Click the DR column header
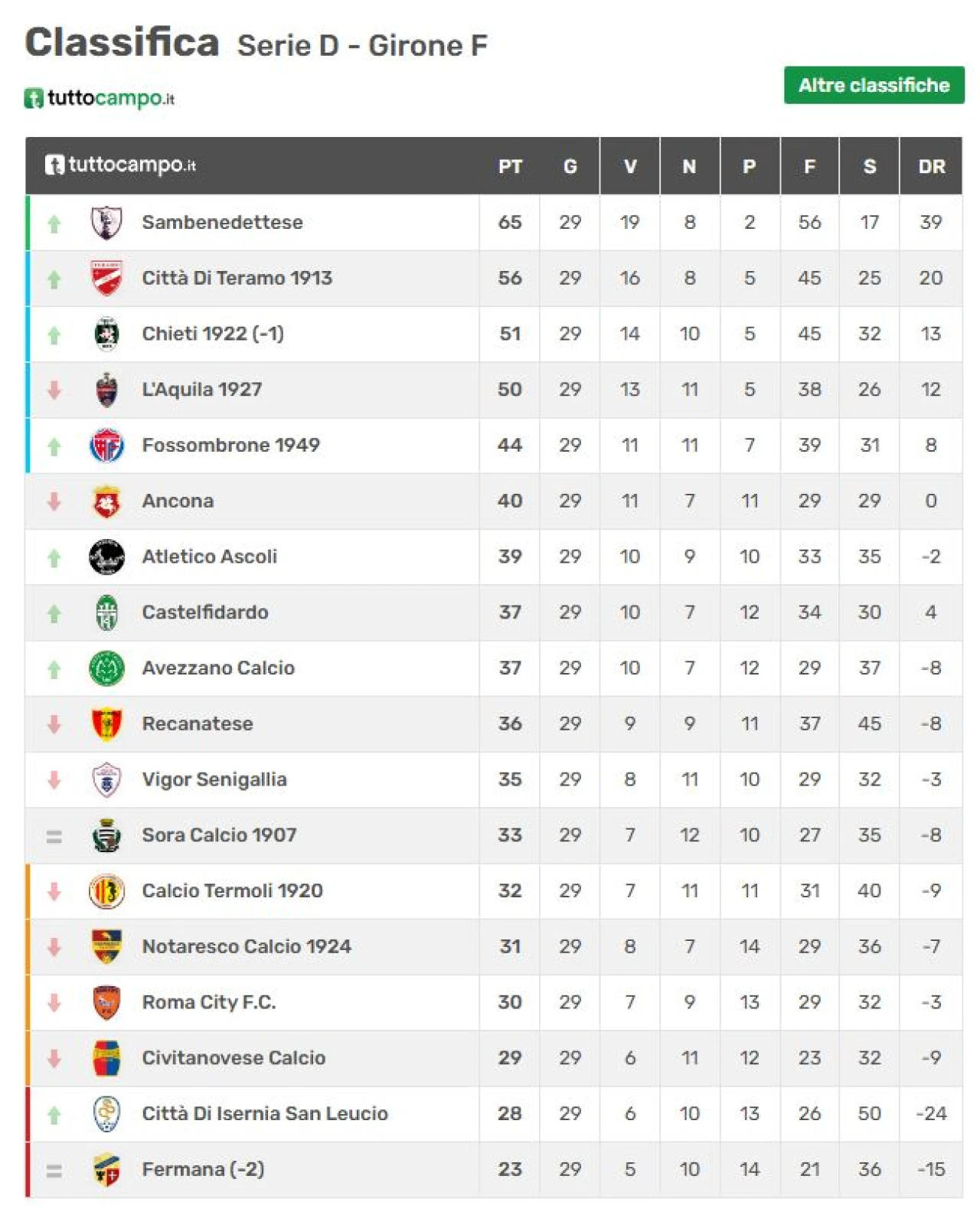Image resolution: width=980 pixels, height=1212 pixels. point(931,167)
